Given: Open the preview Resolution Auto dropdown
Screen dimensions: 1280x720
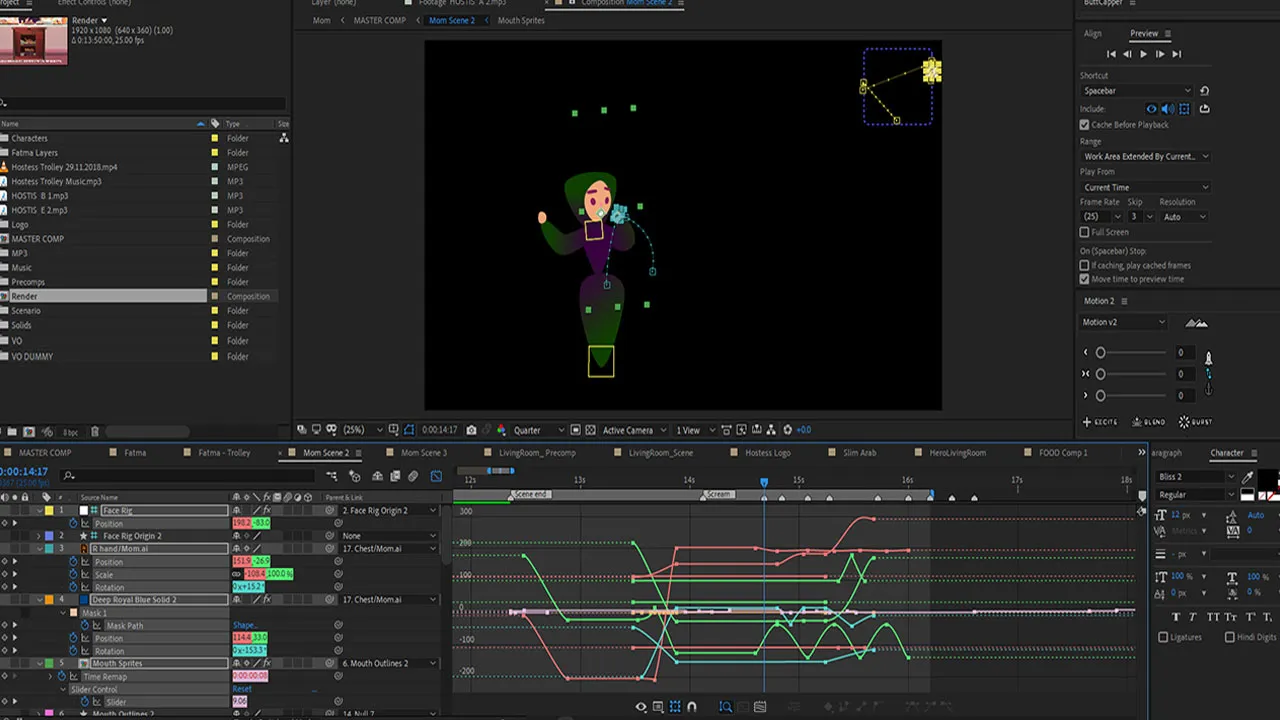Looking at the screenshot, I should click(1185, 217).
